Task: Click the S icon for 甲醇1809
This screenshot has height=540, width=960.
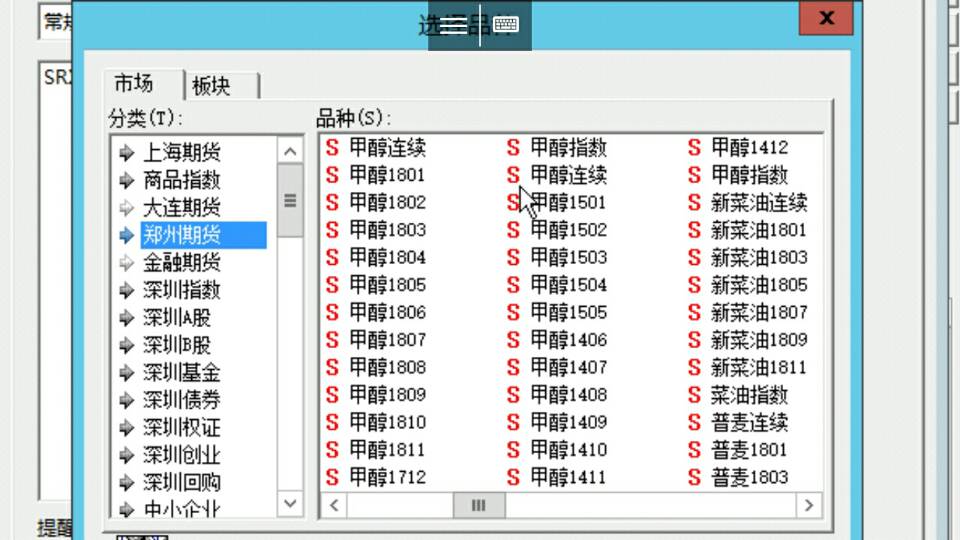Action: click(x=332, y=395)
